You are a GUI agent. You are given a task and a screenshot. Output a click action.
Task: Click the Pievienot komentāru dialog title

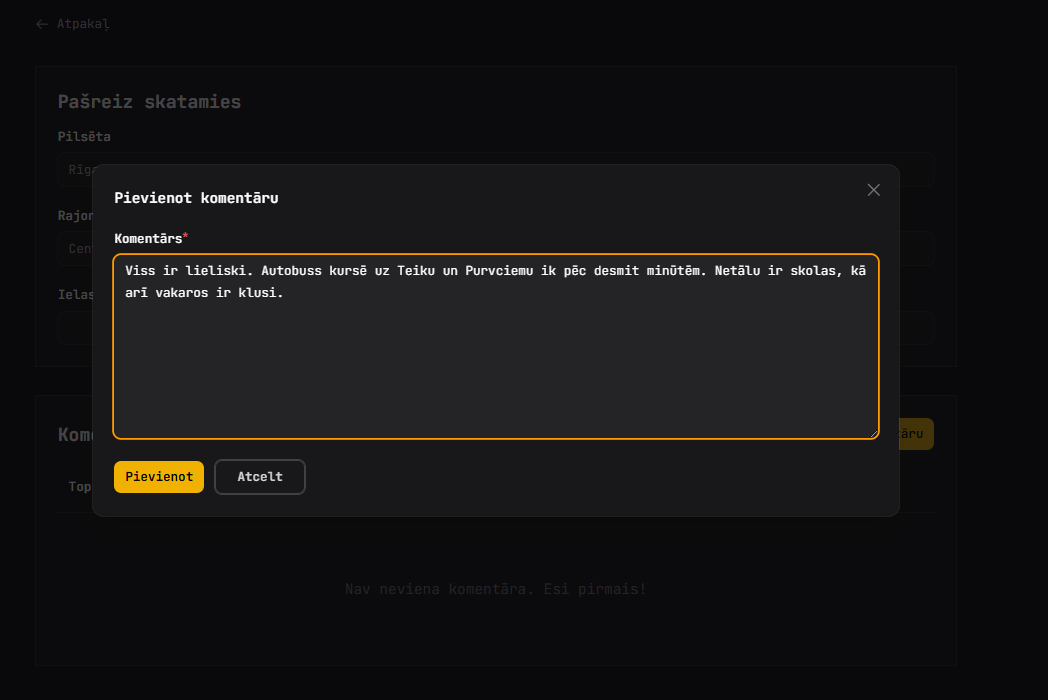tap(196, 198)
